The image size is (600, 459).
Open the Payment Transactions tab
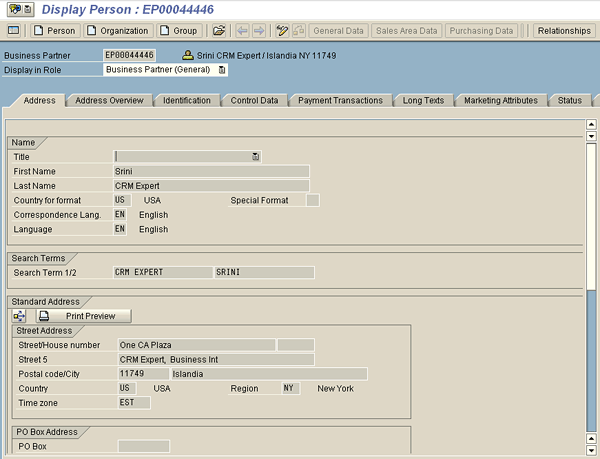(340, 101)
